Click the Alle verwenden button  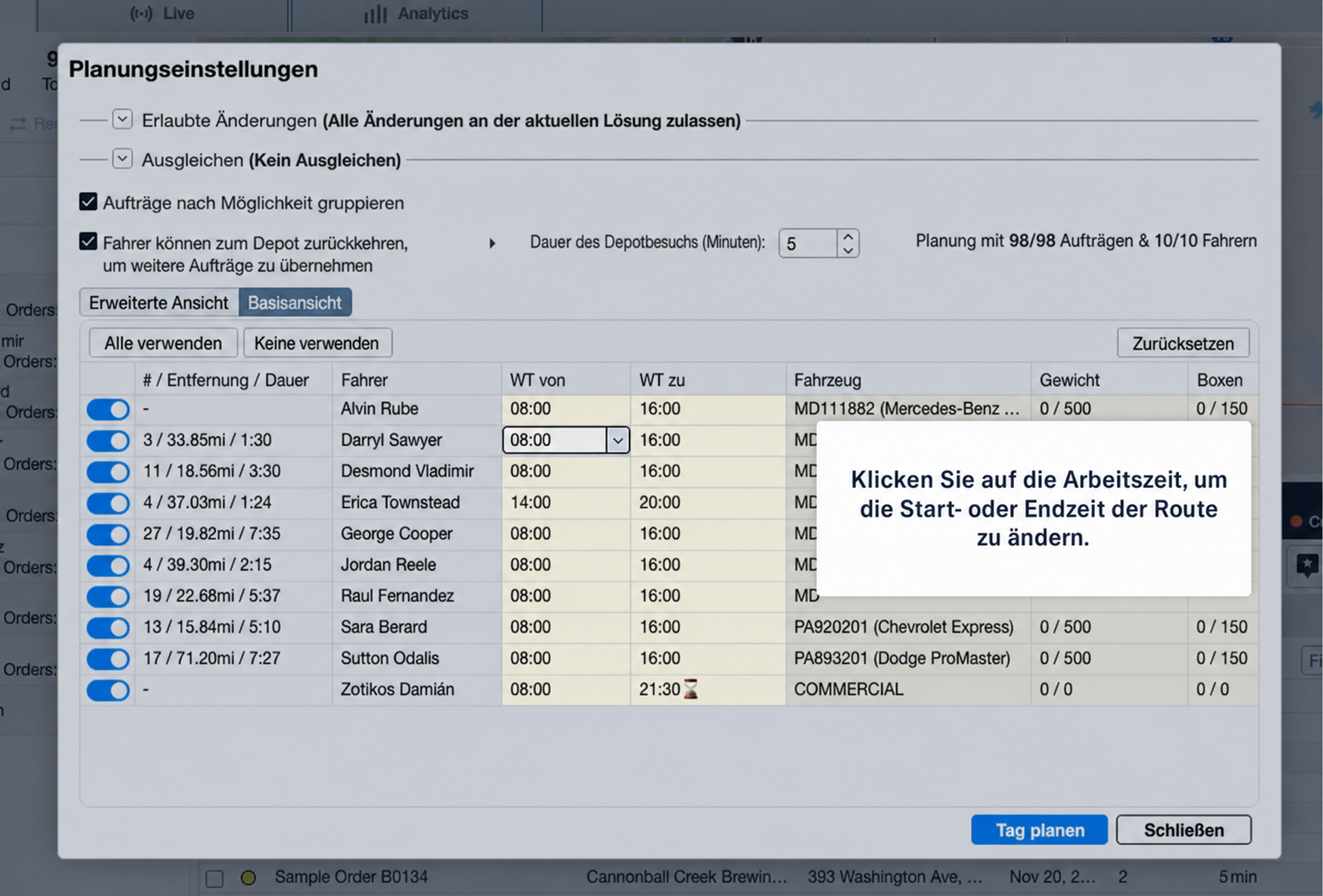click(x=163, y=343)
